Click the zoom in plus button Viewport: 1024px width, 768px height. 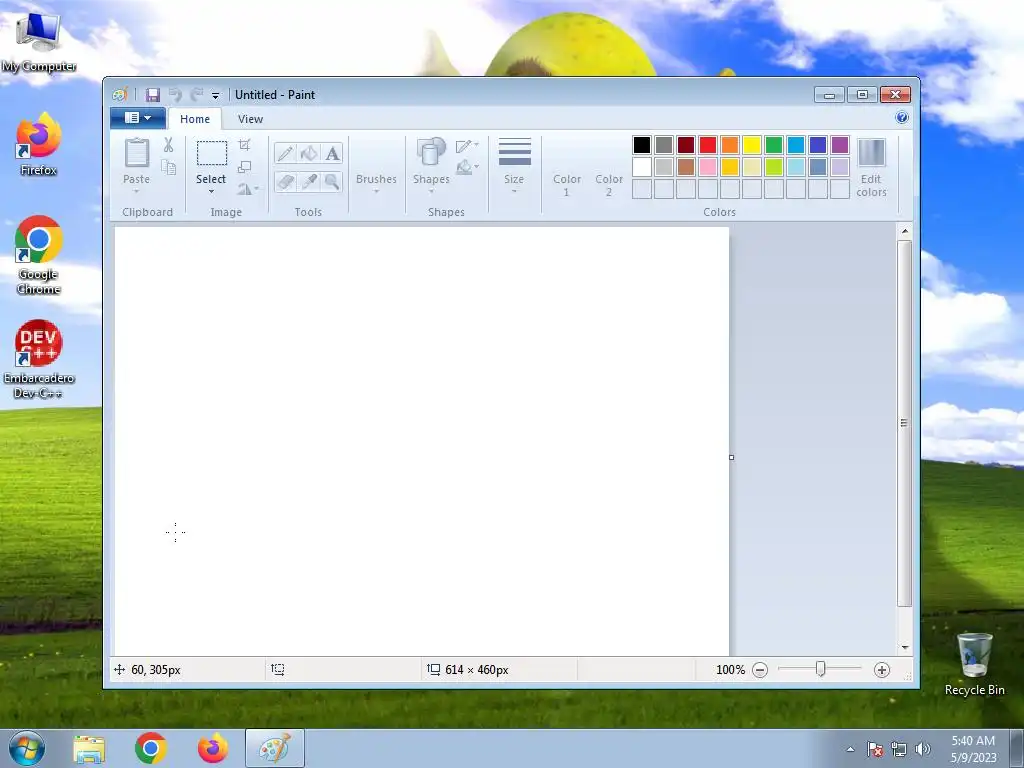(x=882, y=670)
